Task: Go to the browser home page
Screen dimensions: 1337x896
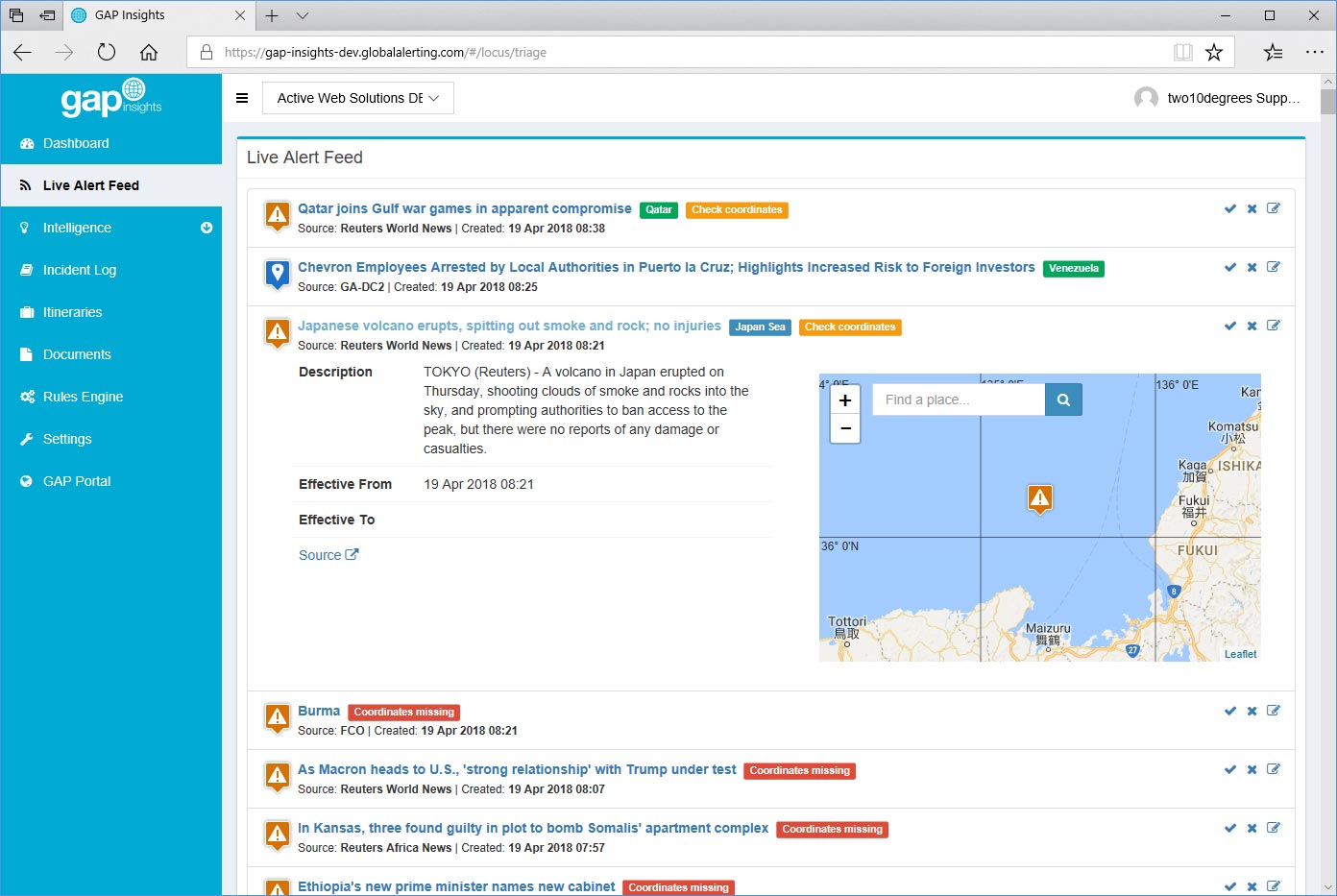Action: click(x=149, y=52)
